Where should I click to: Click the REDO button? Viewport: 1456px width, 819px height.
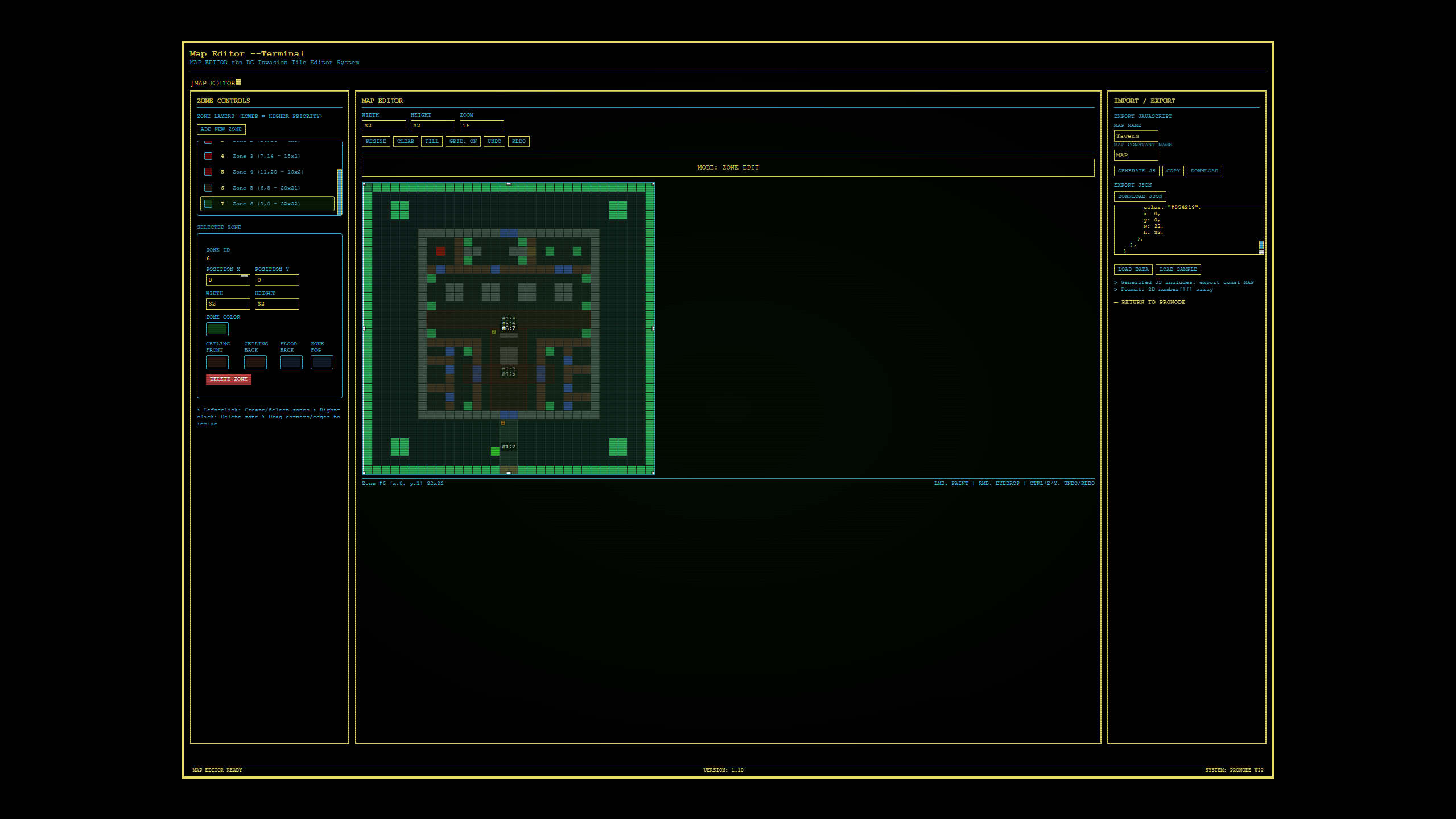coord(519,141)
